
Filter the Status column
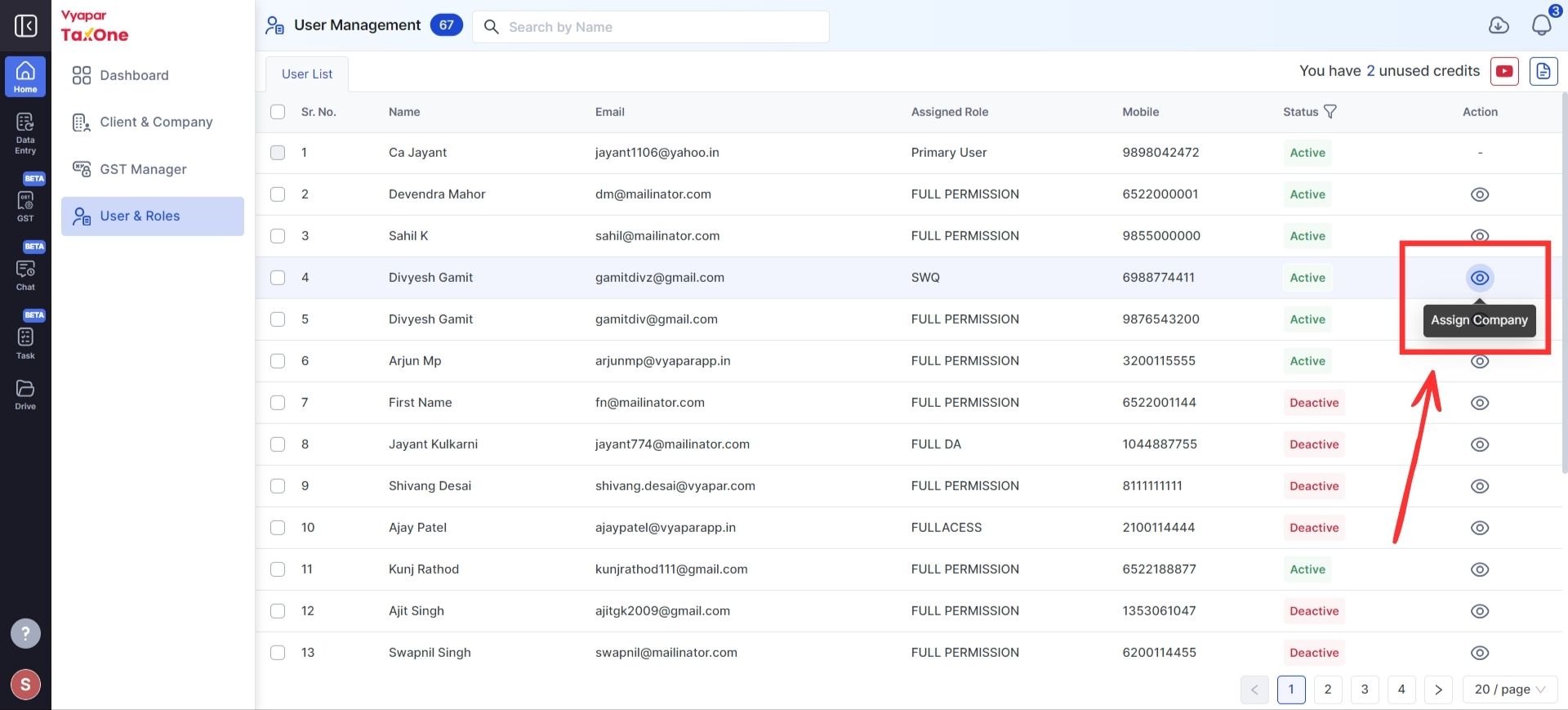(1330, 112)
